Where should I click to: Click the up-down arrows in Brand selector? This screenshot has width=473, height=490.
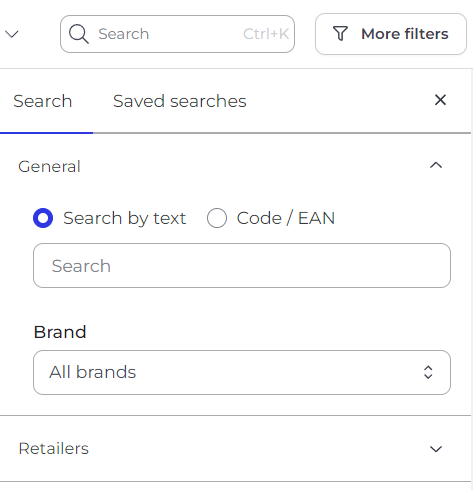[428, 372]
